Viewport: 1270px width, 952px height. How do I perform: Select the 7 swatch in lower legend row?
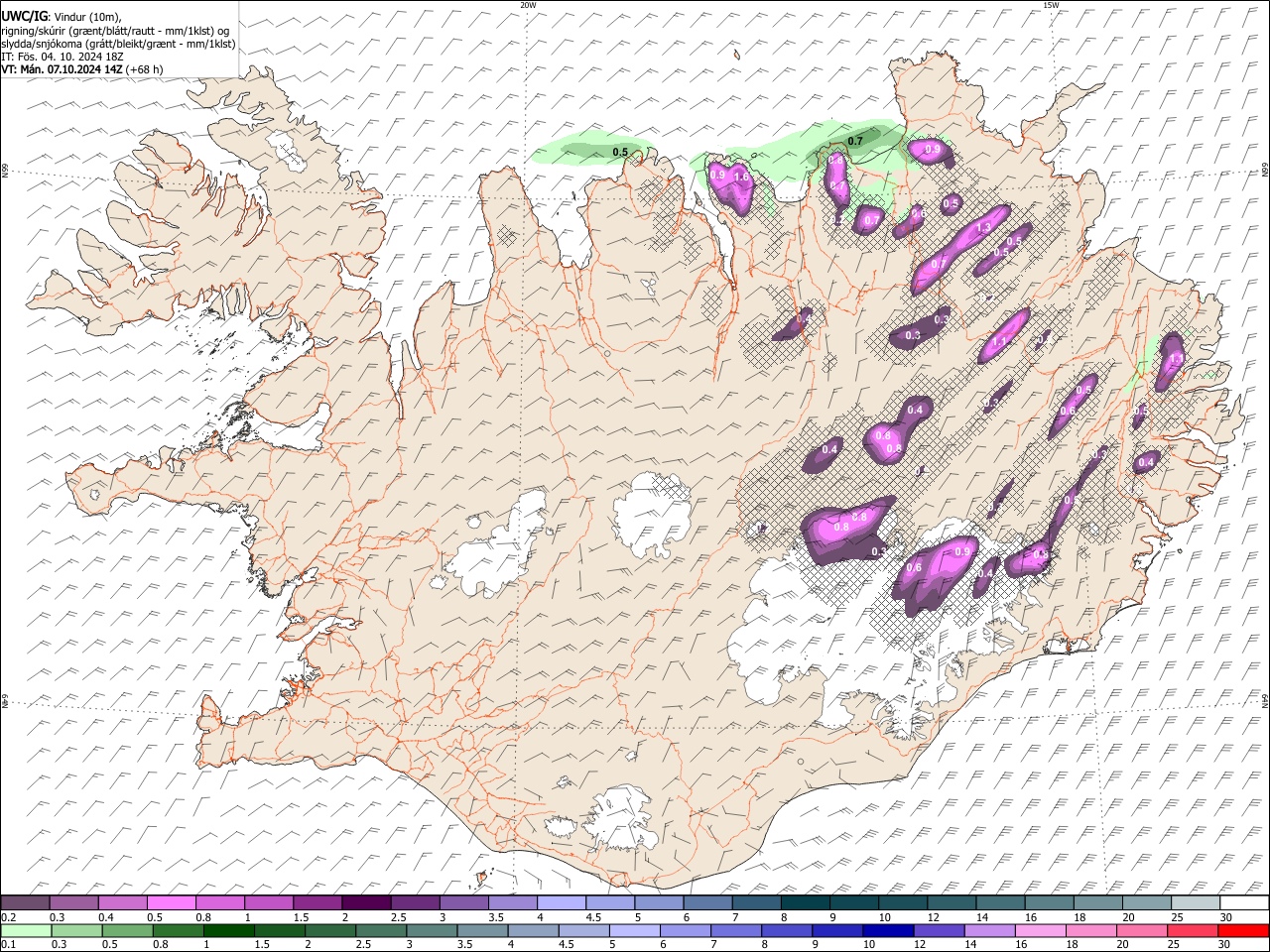(x=736, y=930)
